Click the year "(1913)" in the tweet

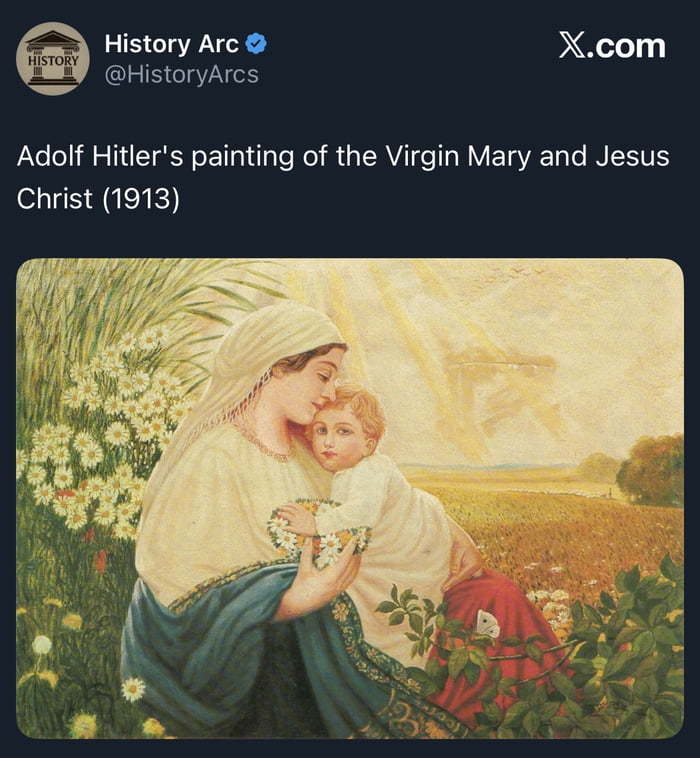tap(139, 198)
